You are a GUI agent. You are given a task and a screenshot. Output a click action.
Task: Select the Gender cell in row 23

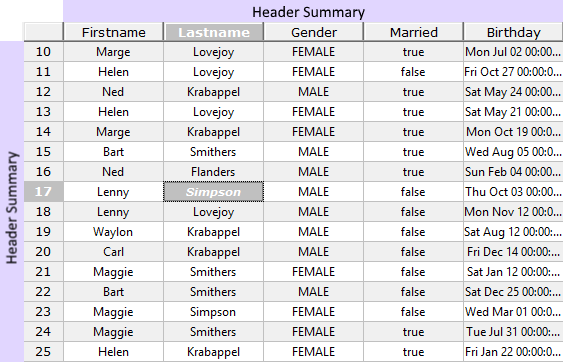click(x=313, y=312)
